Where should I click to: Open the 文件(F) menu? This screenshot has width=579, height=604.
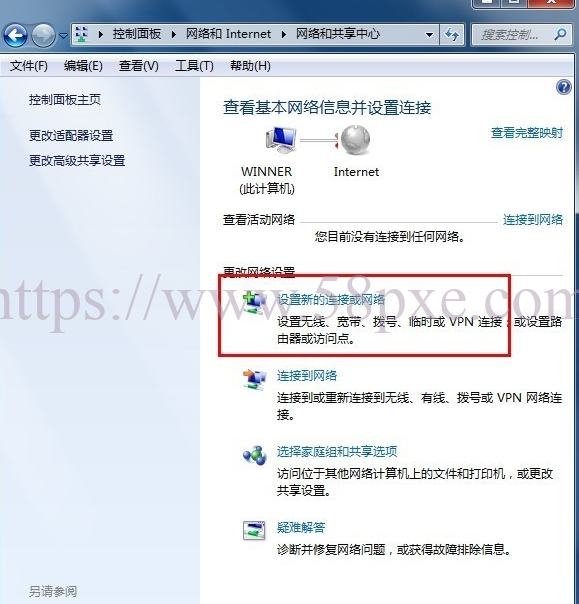pos(29,66)
